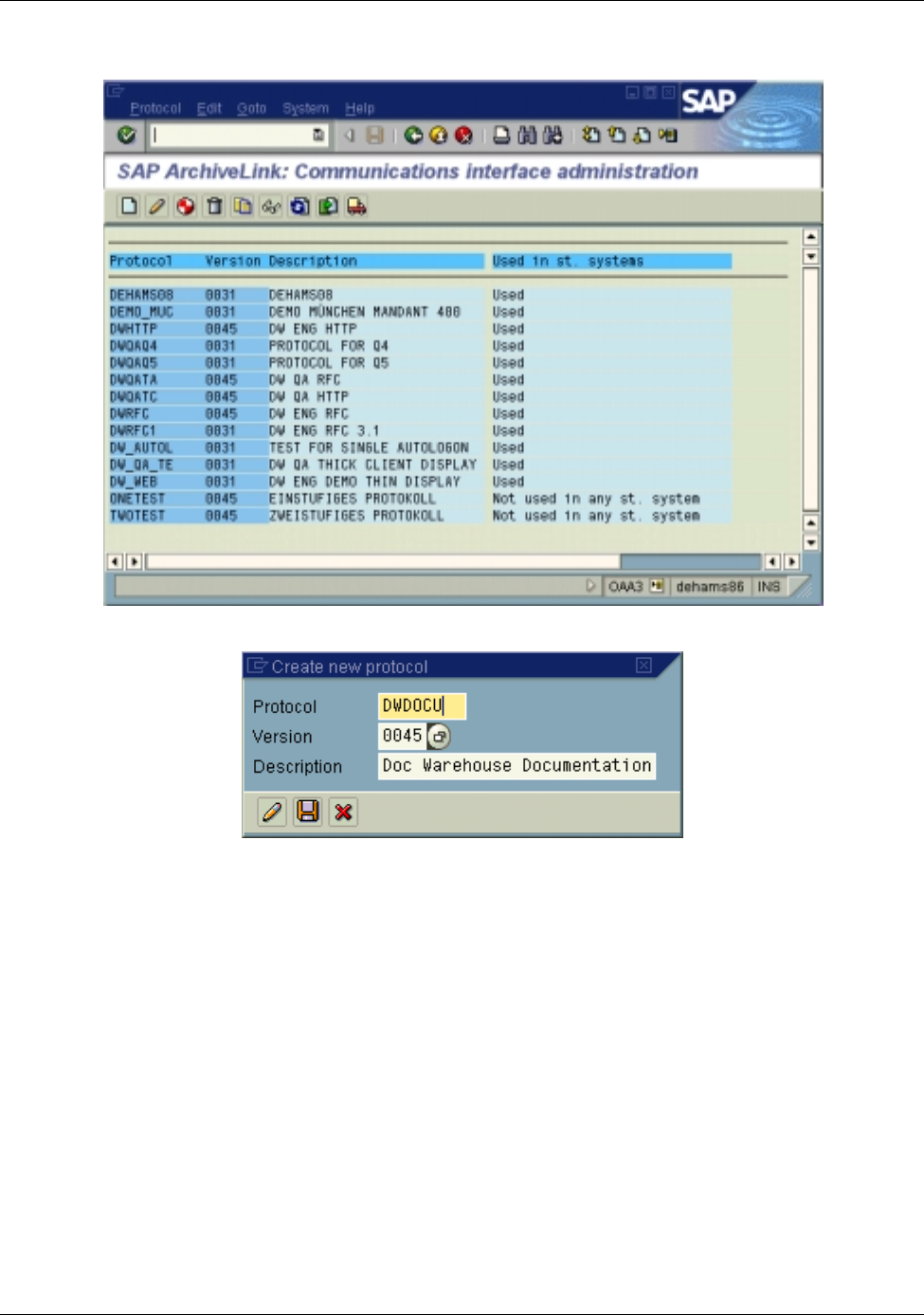Screen dimensions: 924x1315
Task: Click the red X Cancel icon in the dialog
Action: [343, 812]
